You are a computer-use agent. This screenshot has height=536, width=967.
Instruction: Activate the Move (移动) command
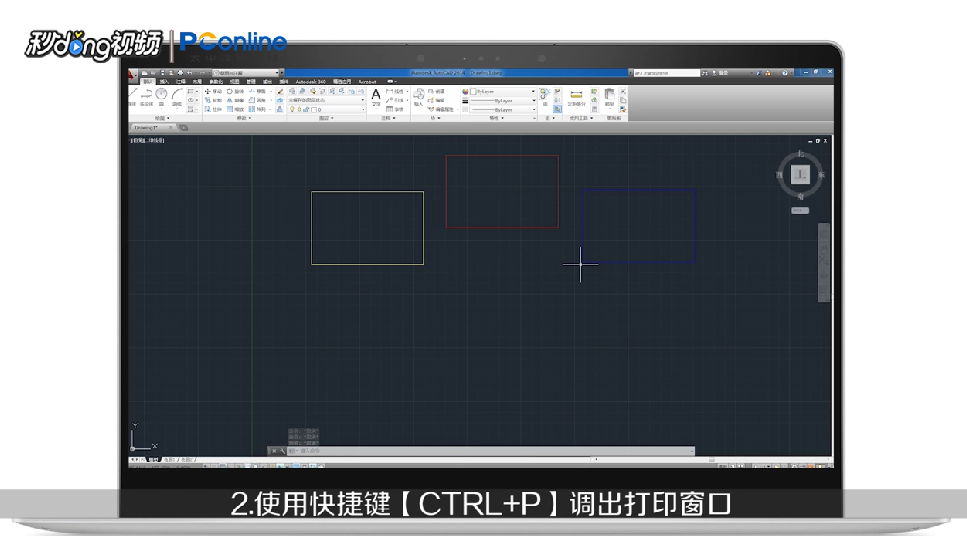coord(213,91)
